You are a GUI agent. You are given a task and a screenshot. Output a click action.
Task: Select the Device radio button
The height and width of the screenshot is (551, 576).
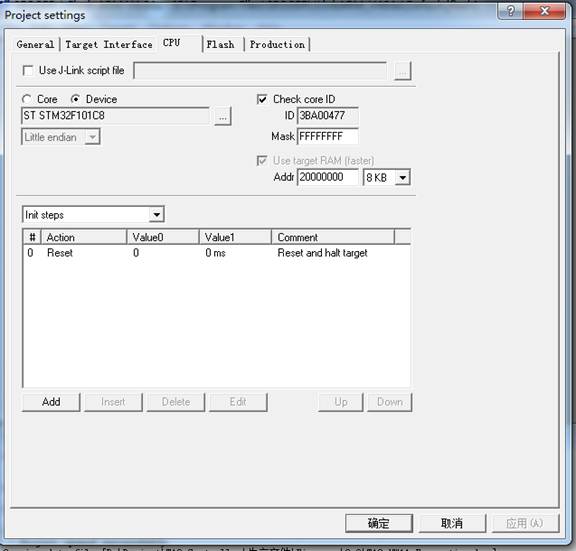click(x=75, y=99)
